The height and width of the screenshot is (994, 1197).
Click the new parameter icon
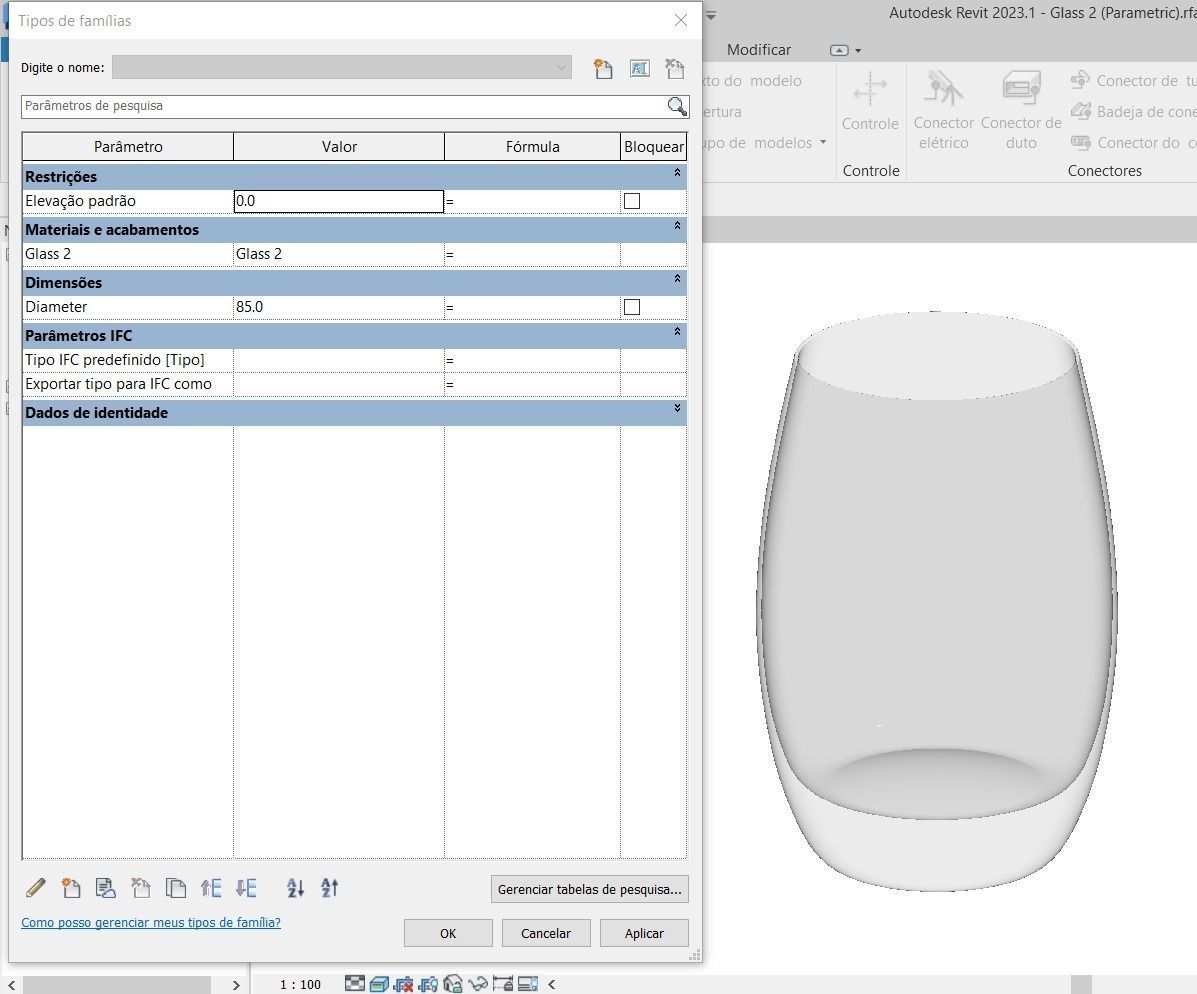pos(71,888)
